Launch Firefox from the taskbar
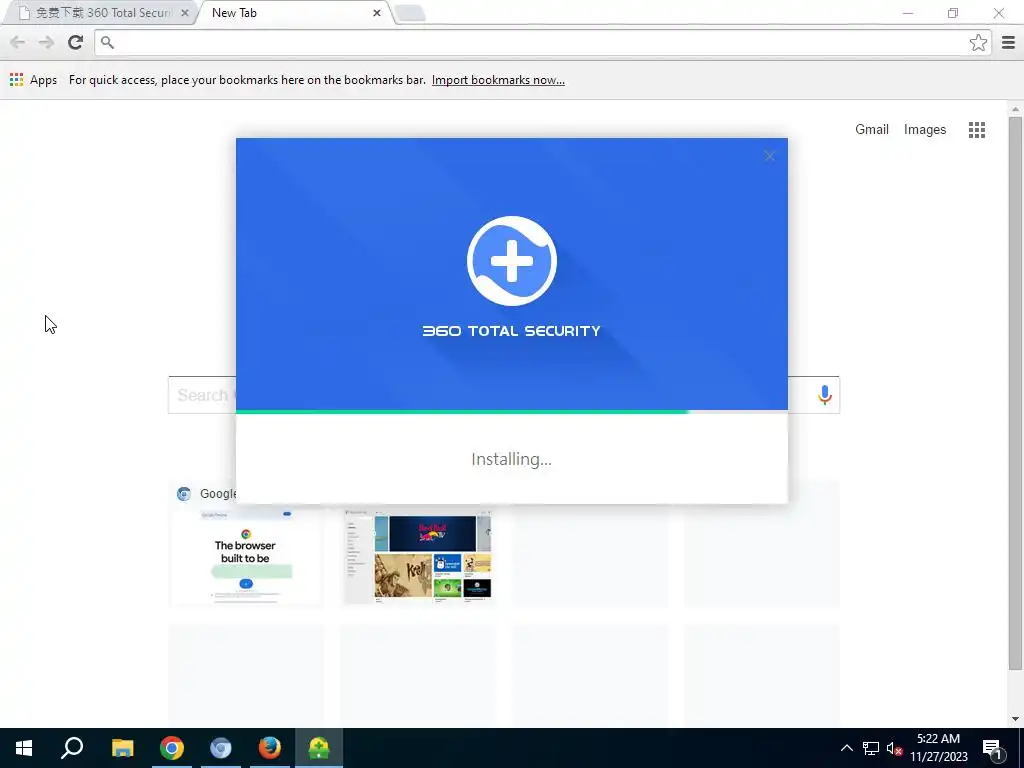This screenshot has height=768, width=1024. [270, 748]
